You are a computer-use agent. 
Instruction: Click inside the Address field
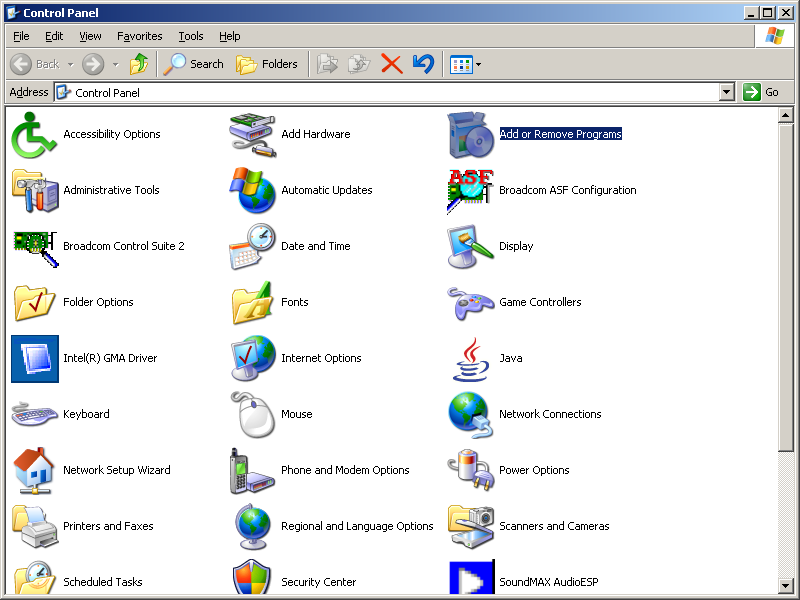(386, 92)
